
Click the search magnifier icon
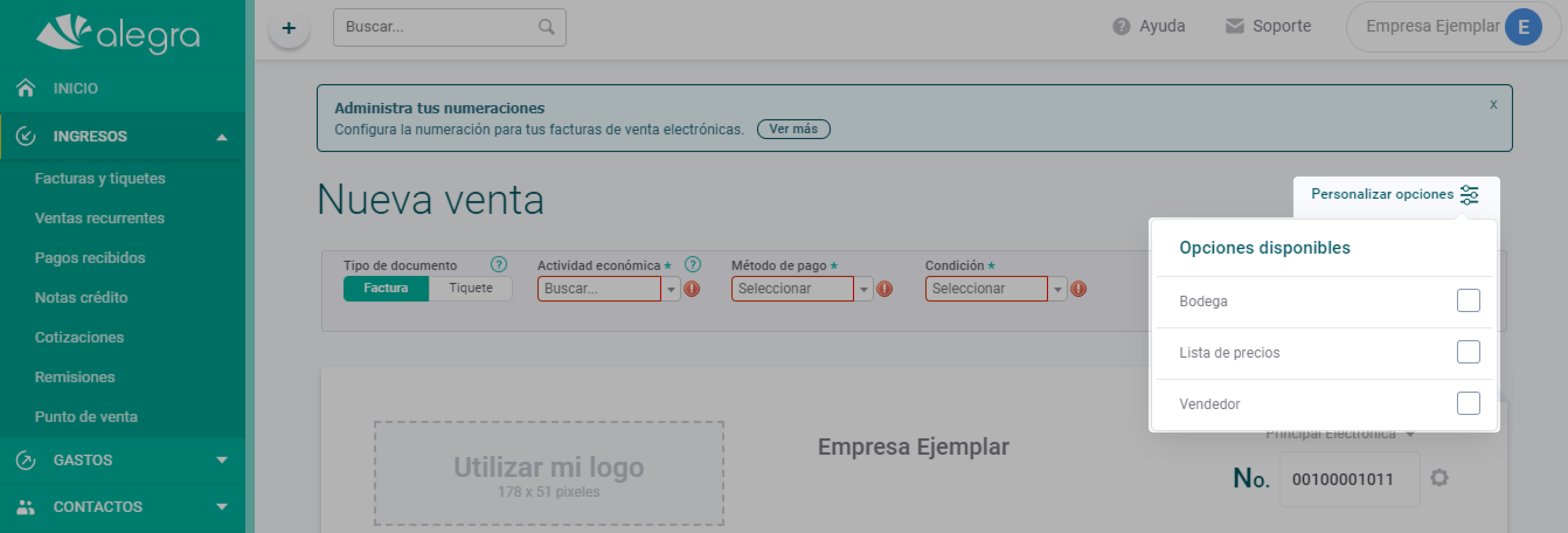pyautogui.click(x=546, y=27)
